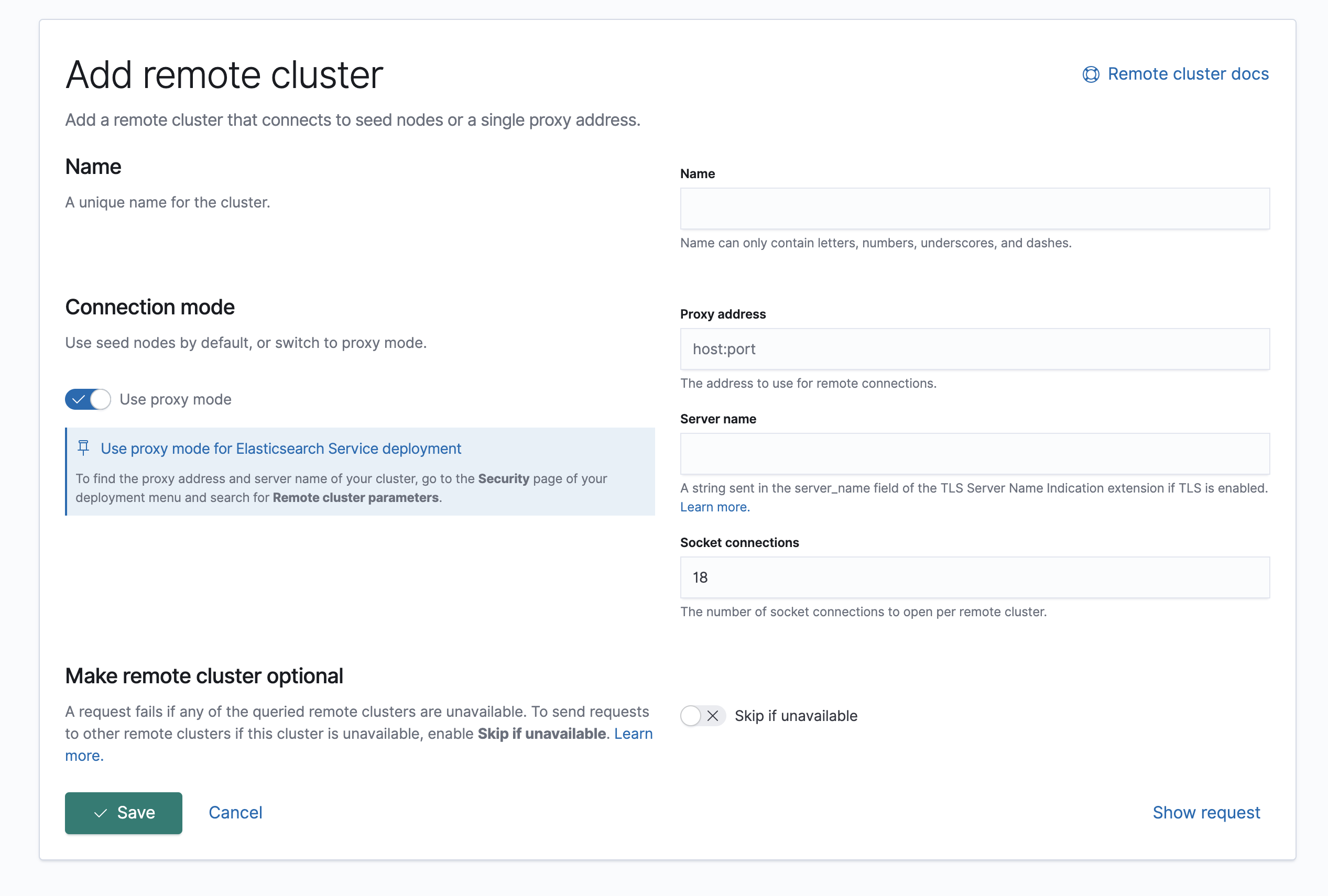Click proxy mode for Elasticsearch Service callout title
Image resolution: width=1328 pixels, height=896 pixels.
pyautogui.click(x=280, y=449)
